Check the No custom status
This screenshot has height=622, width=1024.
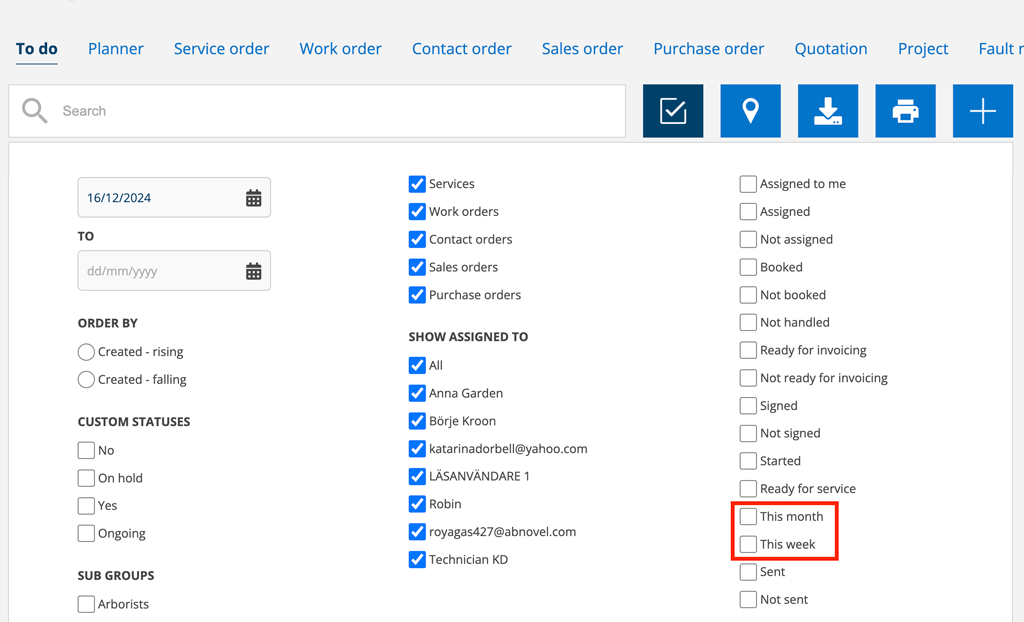[x=86, y=450]
